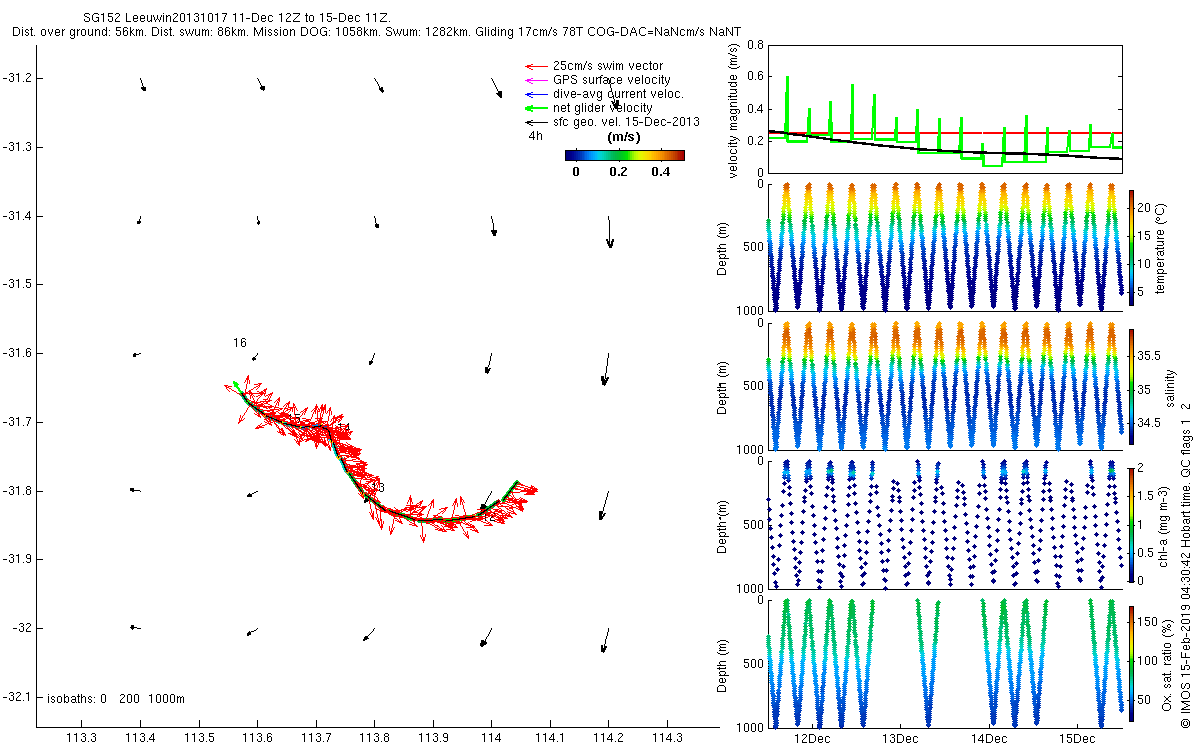
Task: Click the '4h' label under the legend
Action: (x=535, y=136)
